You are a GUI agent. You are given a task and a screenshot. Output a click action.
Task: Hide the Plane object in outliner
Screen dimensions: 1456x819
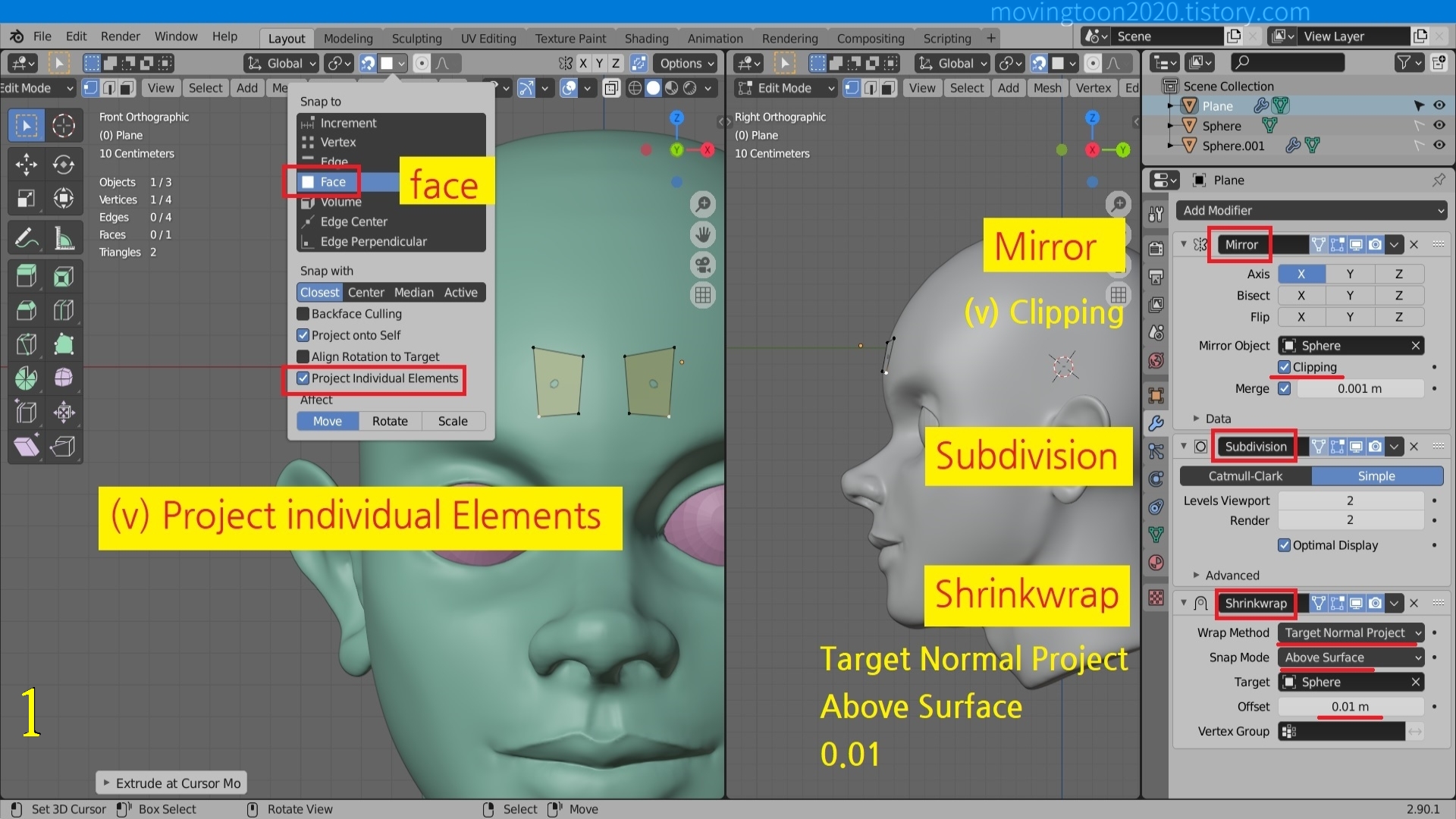point(1439,105)
